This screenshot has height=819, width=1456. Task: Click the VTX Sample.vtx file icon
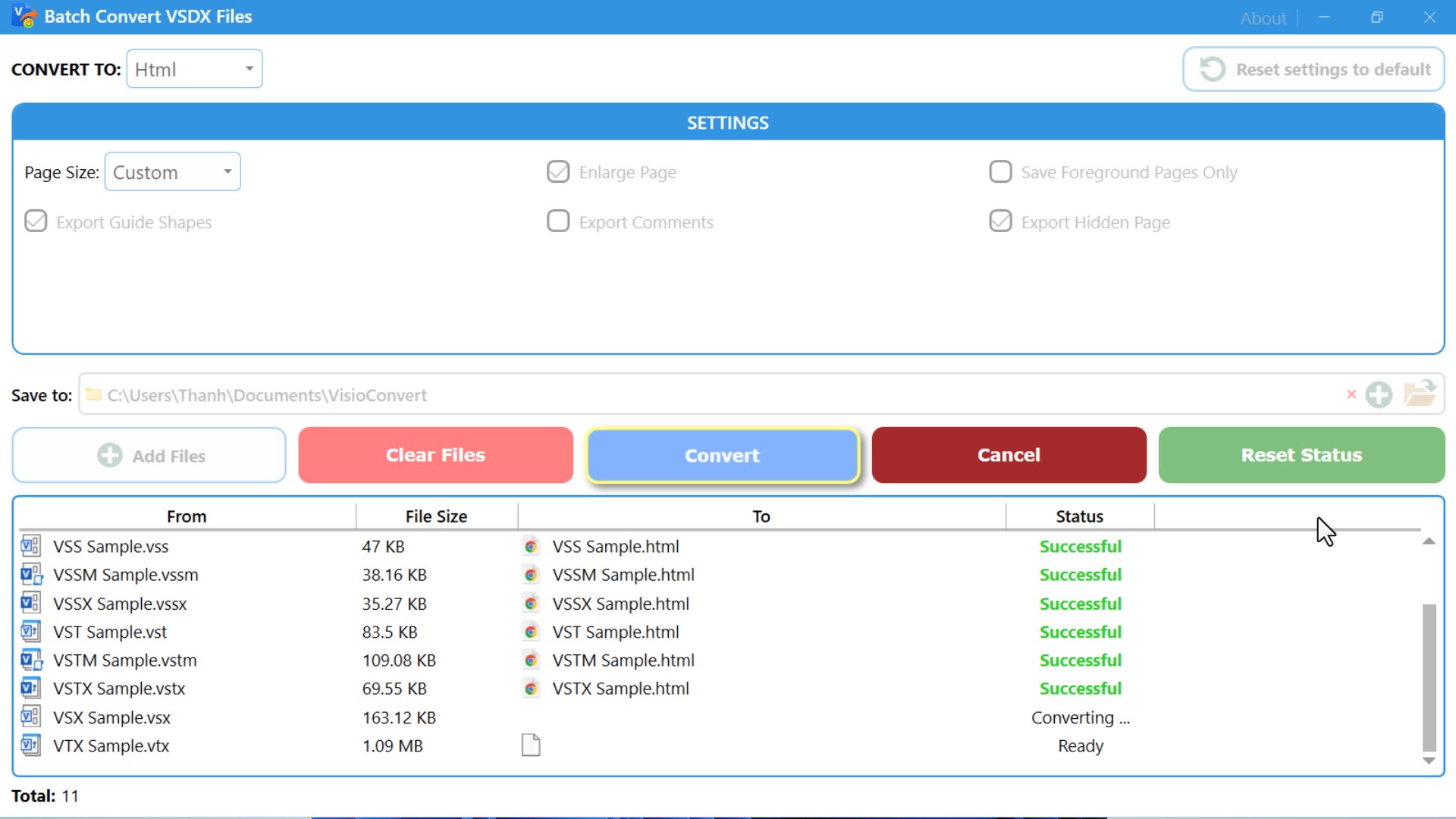(31, 745)
